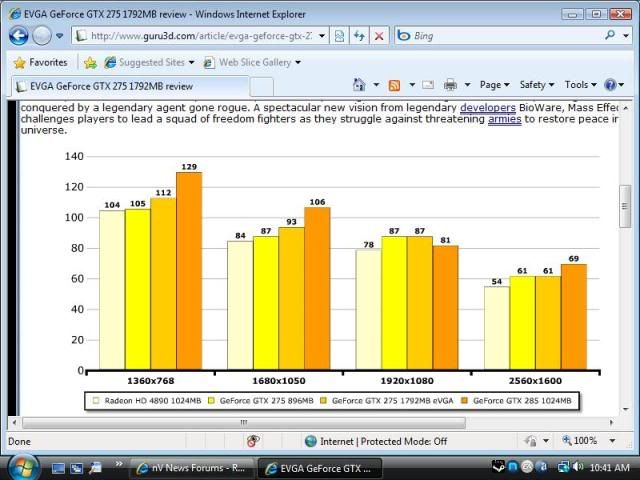Image resolution: width=640 pixels, height=480 pixels.
Task: Expand the Print dropdown arrow
Action: (x=467, y=85)
